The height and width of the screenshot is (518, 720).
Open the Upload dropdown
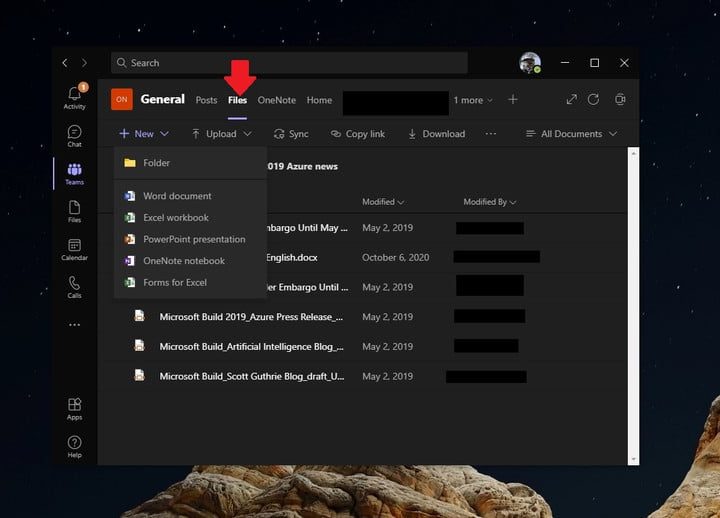(222, 134)
